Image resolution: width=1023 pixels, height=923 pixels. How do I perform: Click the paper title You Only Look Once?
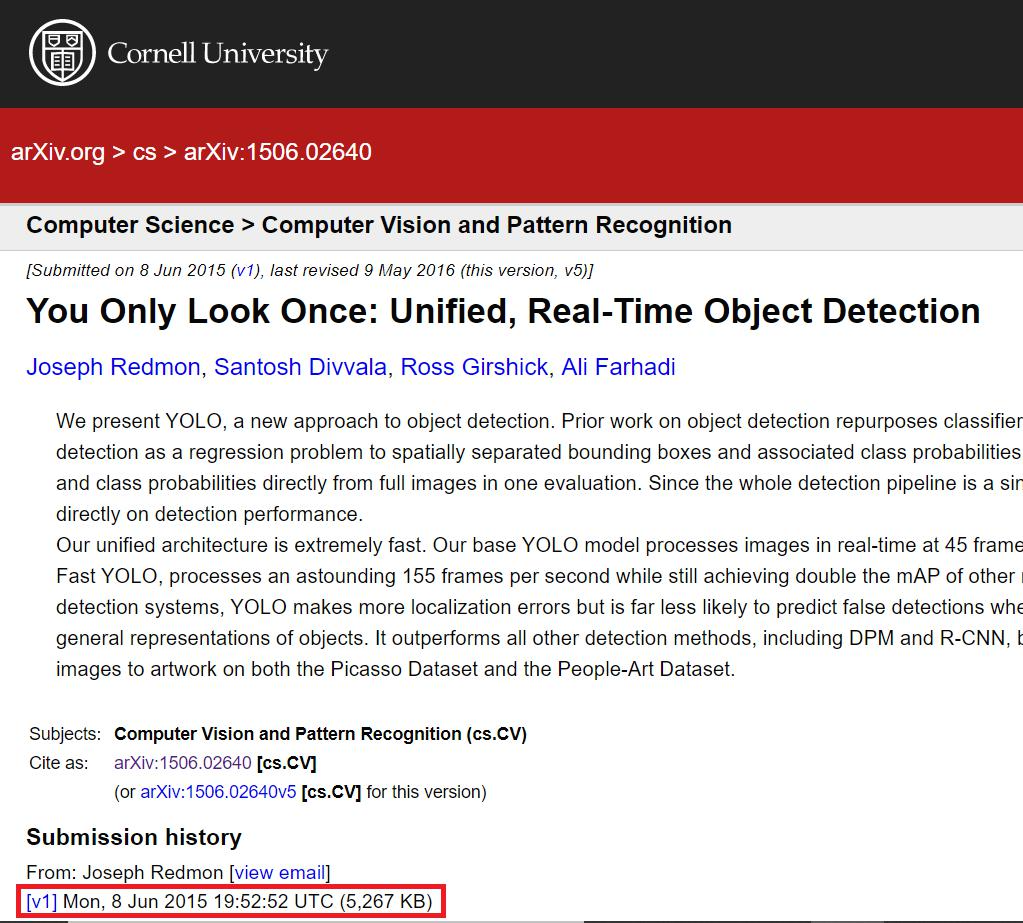coord(503,311)
